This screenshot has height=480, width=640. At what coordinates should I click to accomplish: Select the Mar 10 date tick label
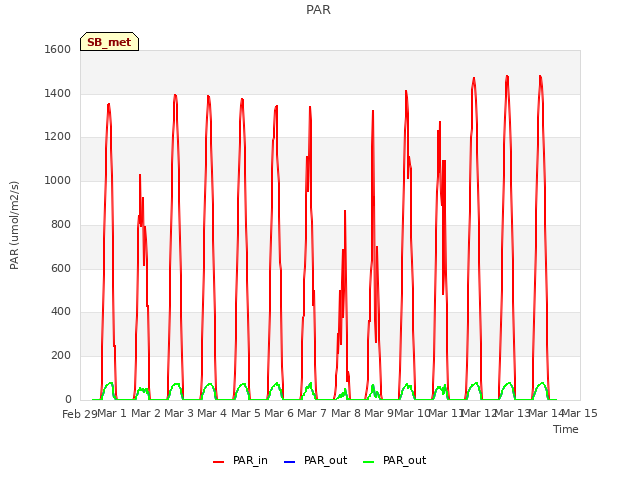[x=412, y=413]
